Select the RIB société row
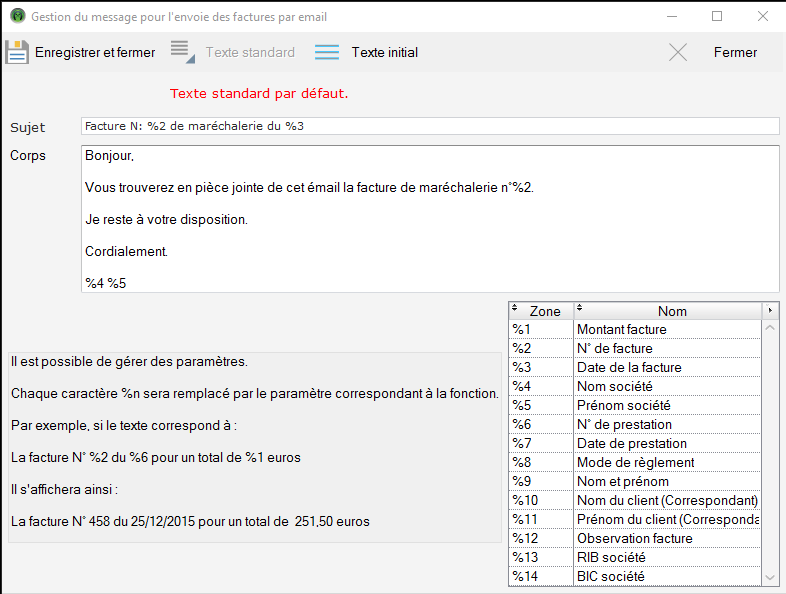This screenshot has height=594, width=786. point(635,558)
